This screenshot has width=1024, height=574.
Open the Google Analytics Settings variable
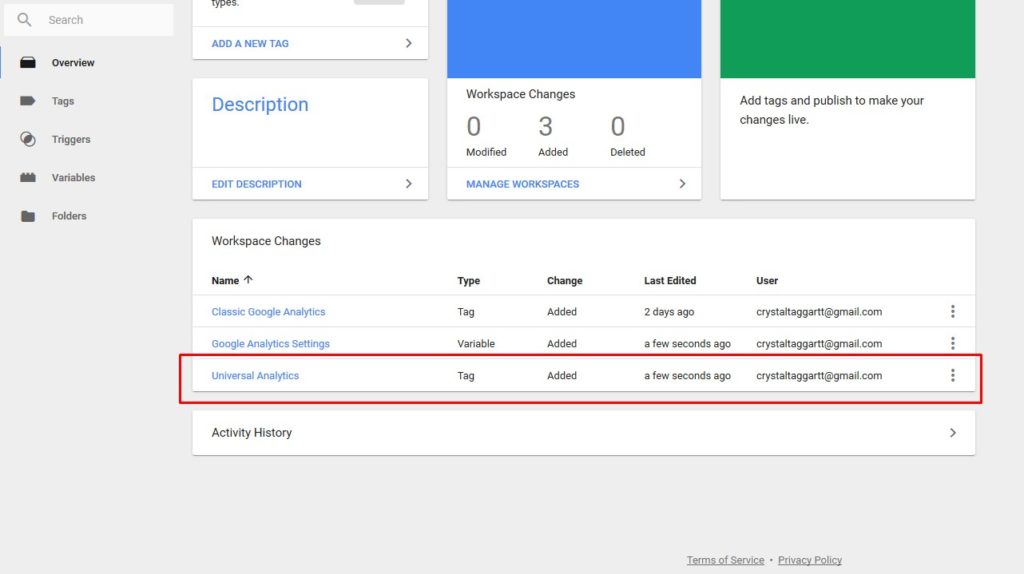point(270,344)
